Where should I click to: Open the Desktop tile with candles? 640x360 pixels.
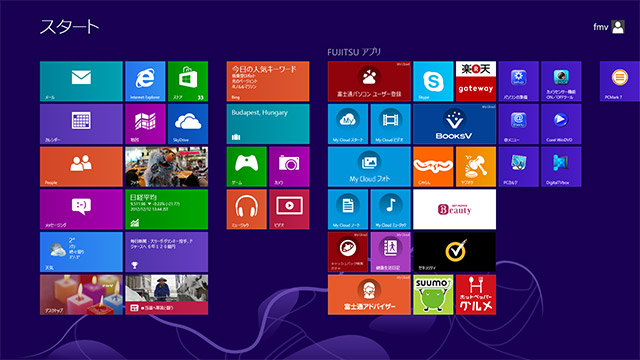pyautogui.click(x=81, y=294)
